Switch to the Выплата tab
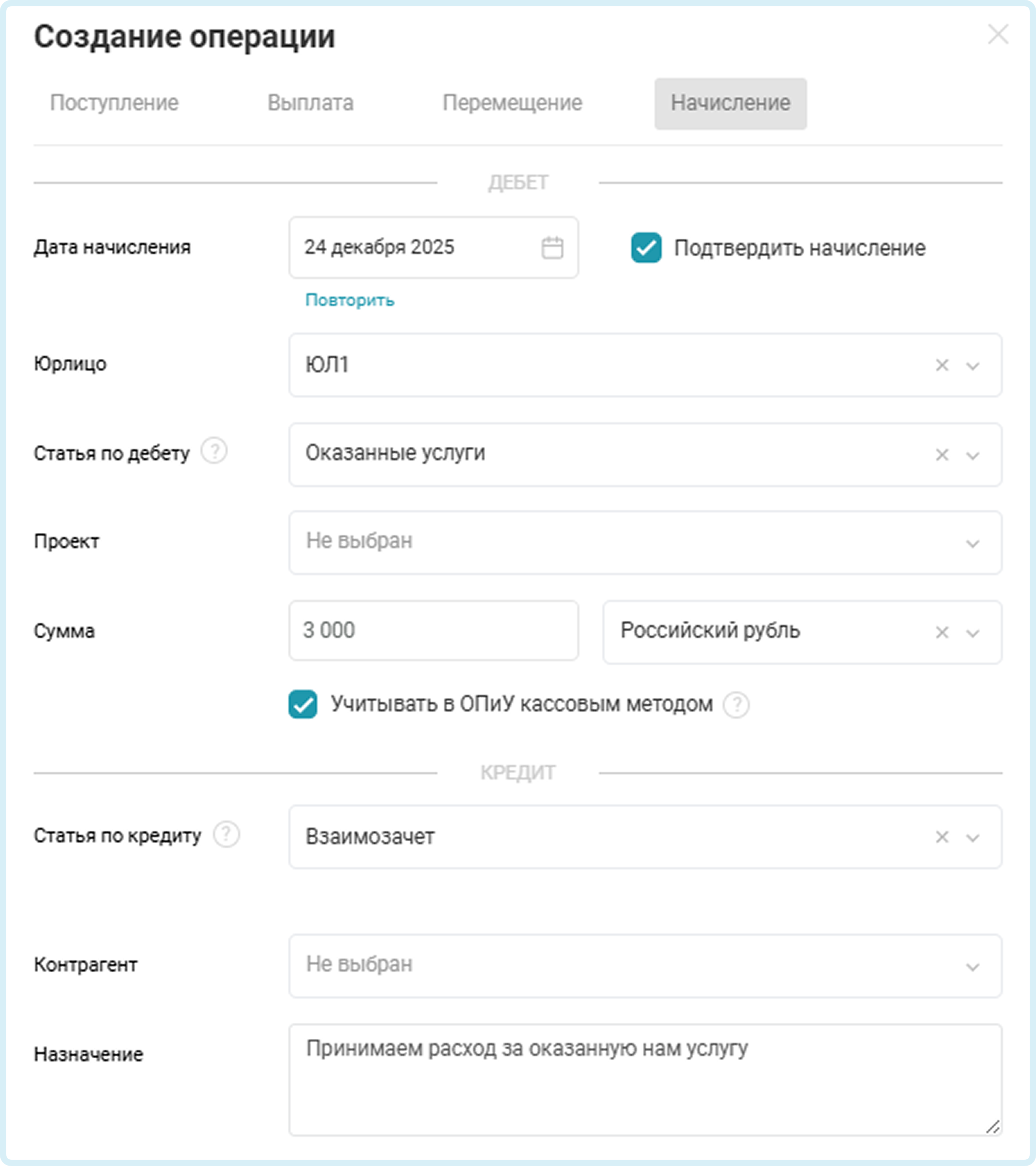The image size is (1036, 1166). point(310,103)
